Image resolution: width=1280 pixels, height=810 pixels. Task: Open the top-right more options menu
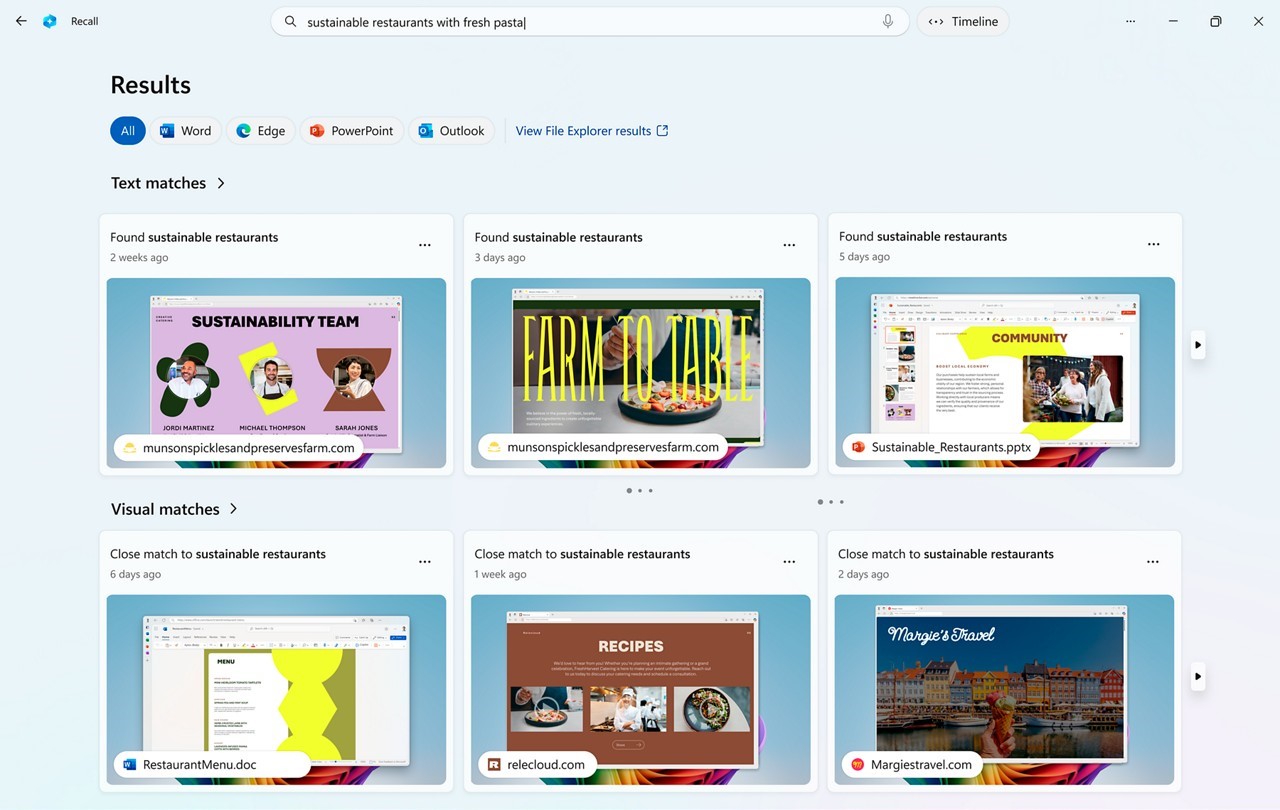(1130, 21)
